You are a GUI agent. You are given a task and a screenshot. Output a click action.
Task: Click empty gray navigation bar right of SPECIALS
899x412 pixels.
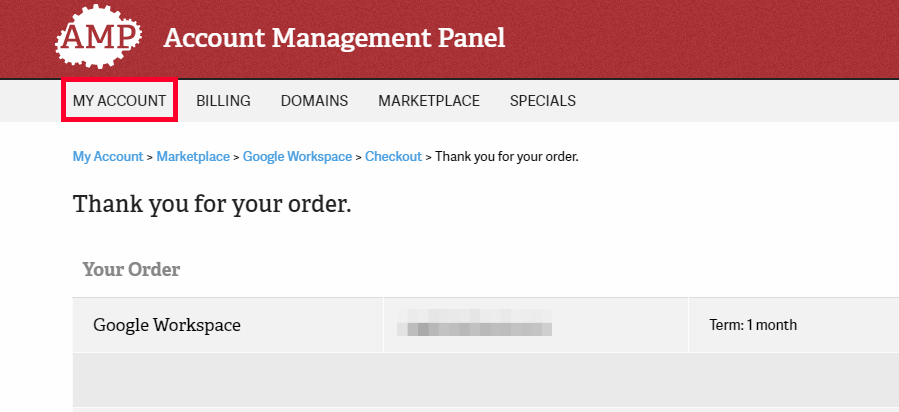tap(740, 101)
